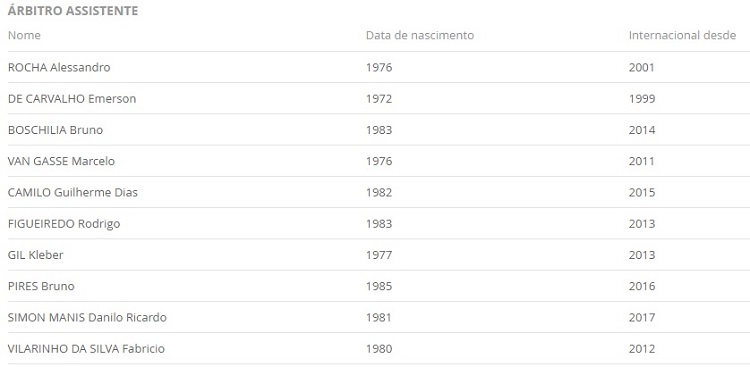The image size is (750, 367).
Task: Click international year 1999 for DE CARVALHO
Action: click(642, 99)
